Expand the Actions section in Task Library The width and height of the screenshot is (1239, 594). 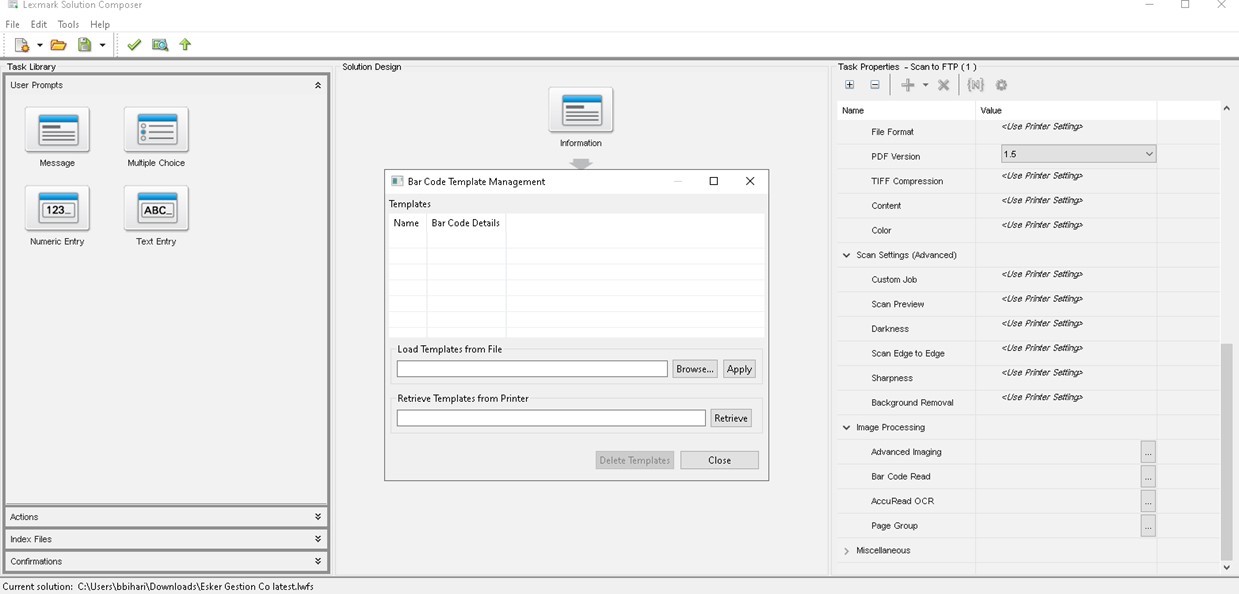pyautogui.click(x=318, y=517)
